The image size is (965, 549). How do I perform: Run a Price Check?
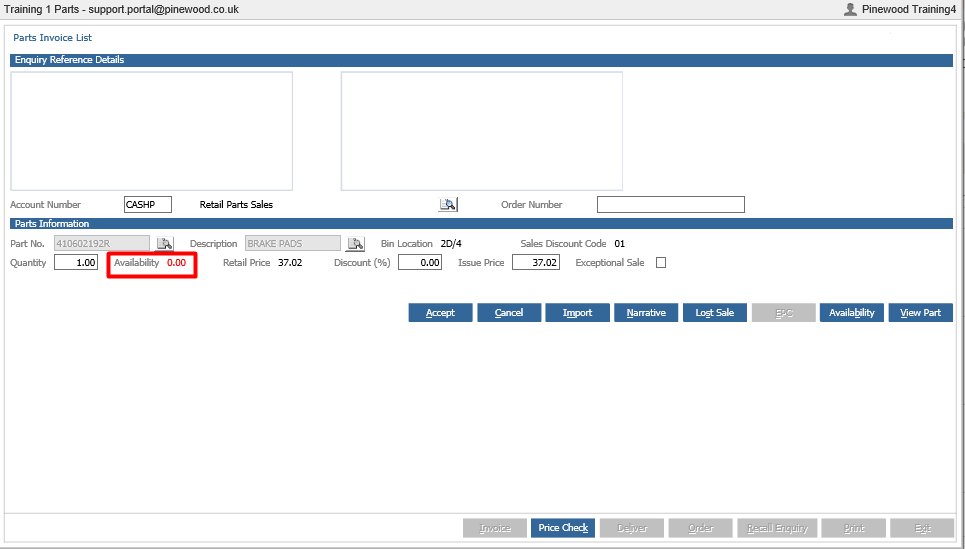click(x=563, y=528)
